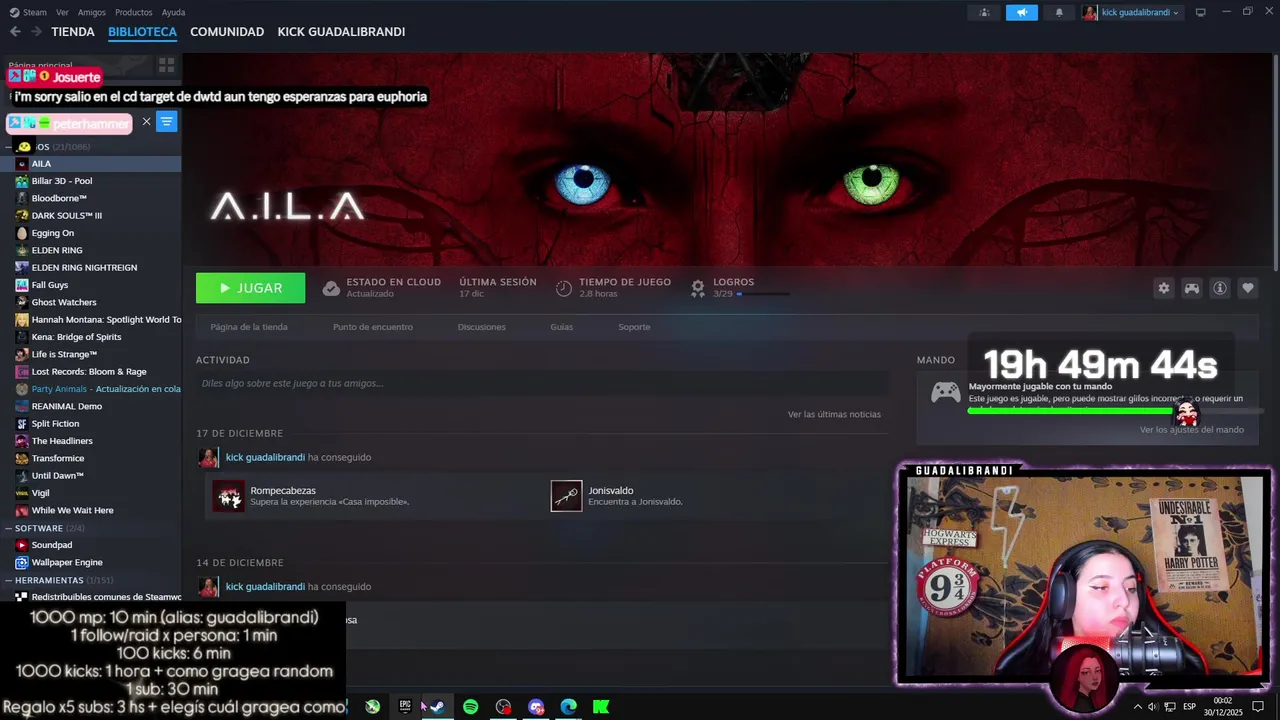Open the Jonisvaldo achievement icon
The width and height of the screenshot is (1280, 720).
click(567, 496)
